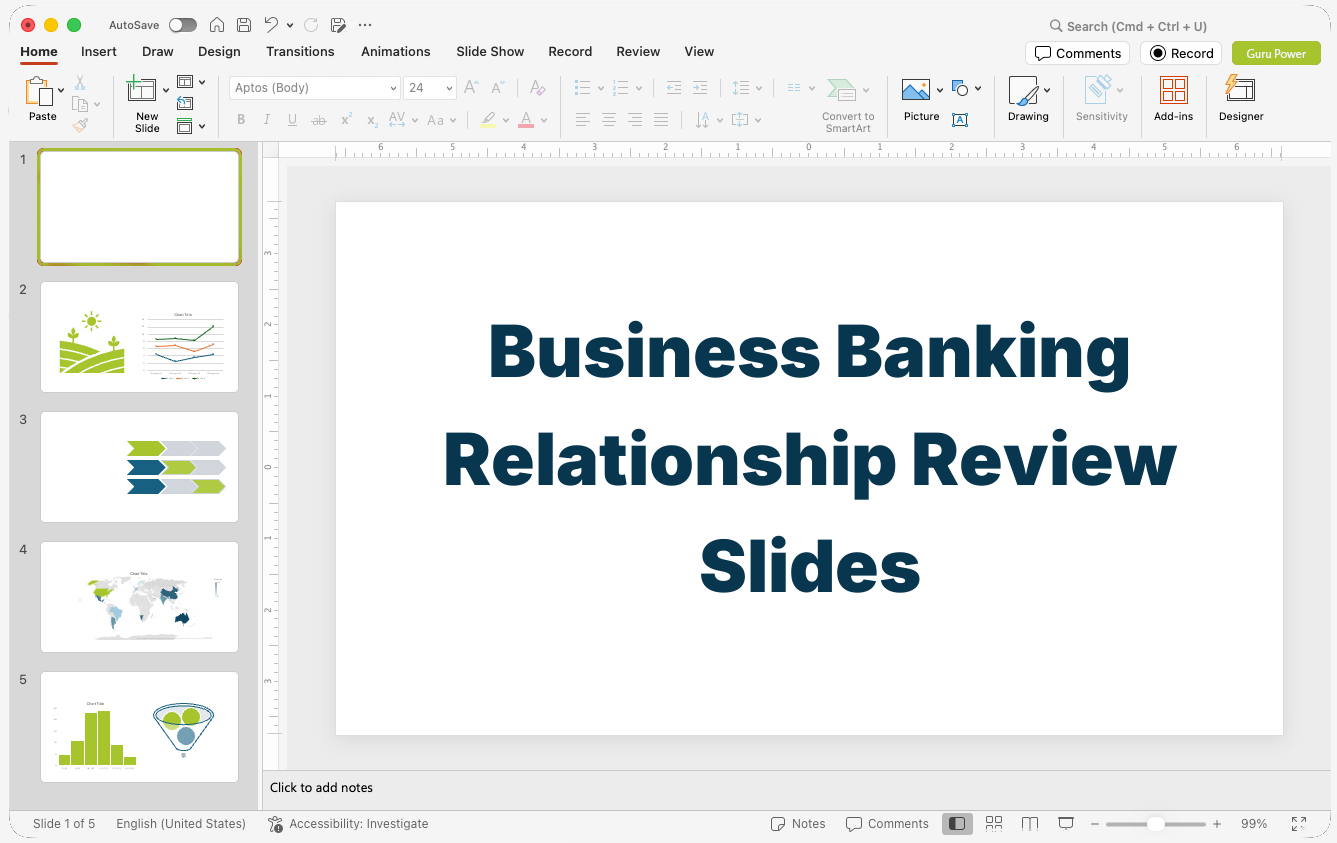
Task: Switch to Normal view in status bar
Action: pyautogui.click(x=957, y=824)
